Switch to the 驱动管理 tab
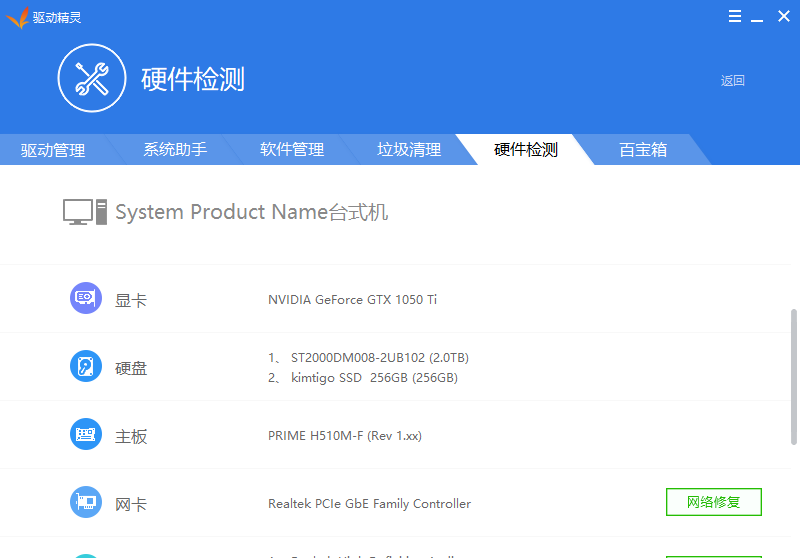The width and height of the screenshot is (800, 560). [53, 150]
